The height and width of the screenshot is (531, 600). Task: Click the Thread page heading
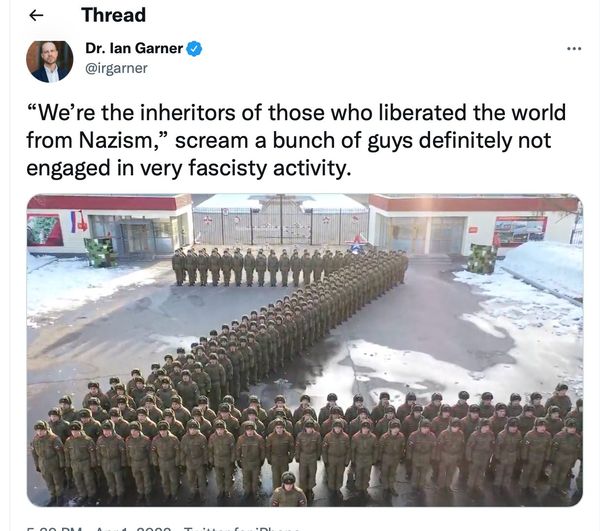114,15
